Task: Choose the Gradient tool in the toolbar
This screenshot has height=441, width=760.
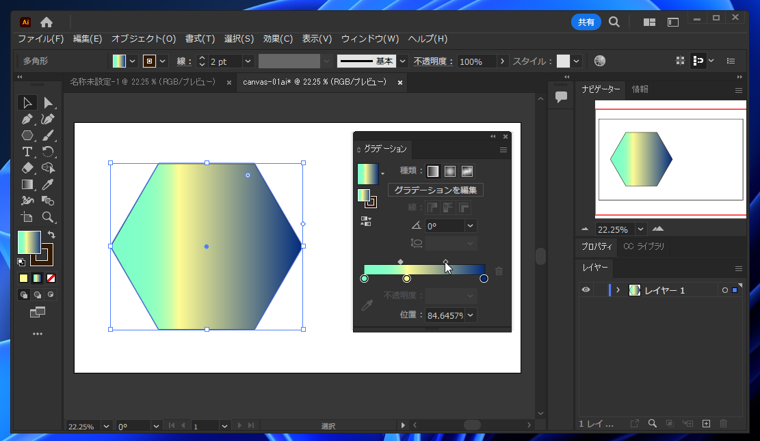Action: pyautogui.click(x=27, y=184)
